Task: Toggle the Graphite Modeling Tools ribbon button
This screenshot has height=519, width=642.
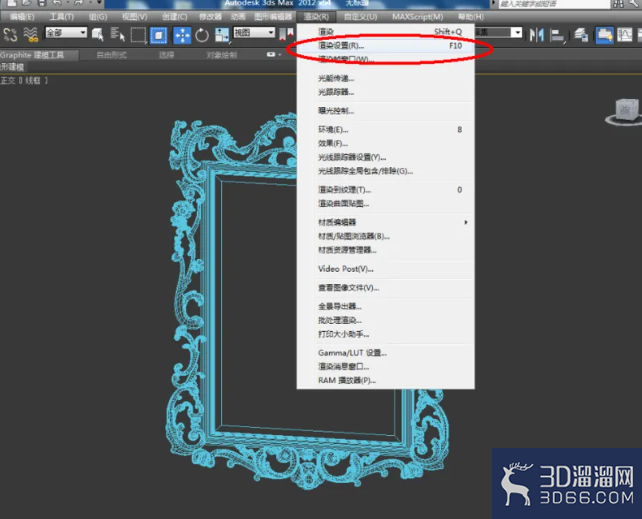Action: click(604, 35)
